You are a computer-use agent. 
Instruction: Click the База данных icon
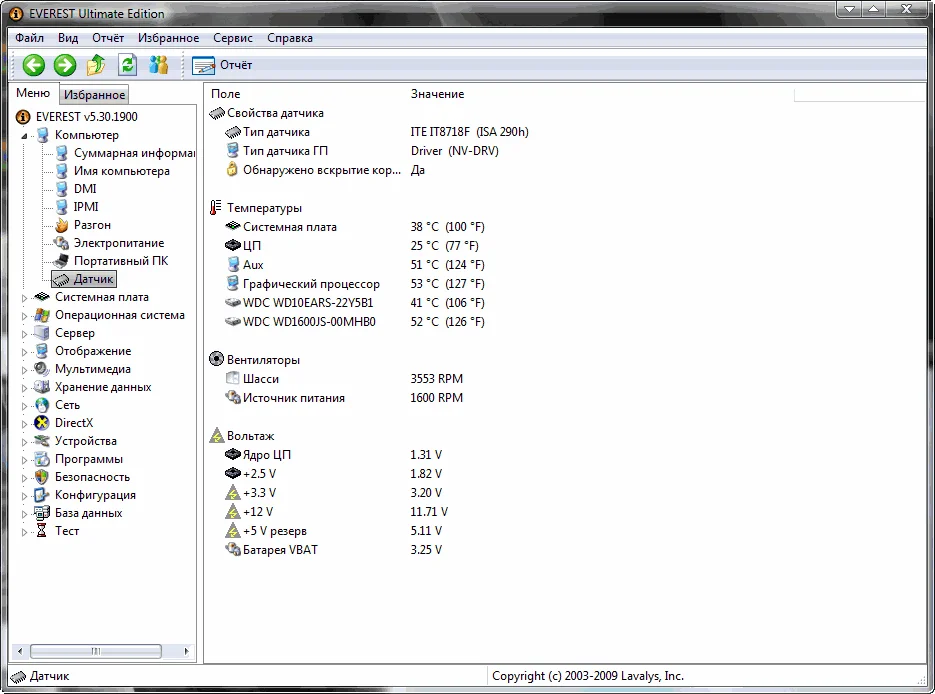click(x=42, y=513)
